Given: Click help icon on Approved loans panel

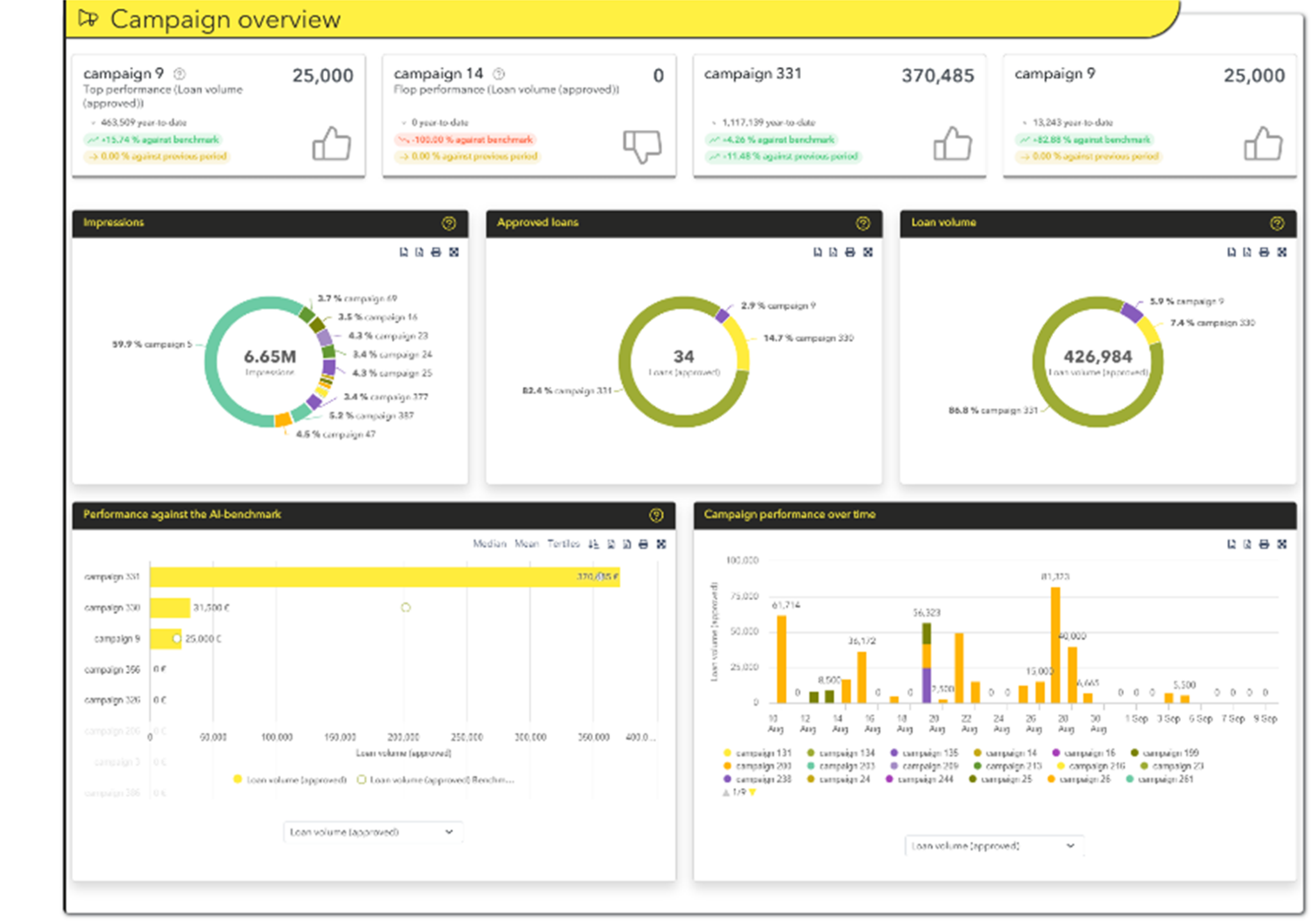Looking at the screenshot, I should click(x=863, y=223).
